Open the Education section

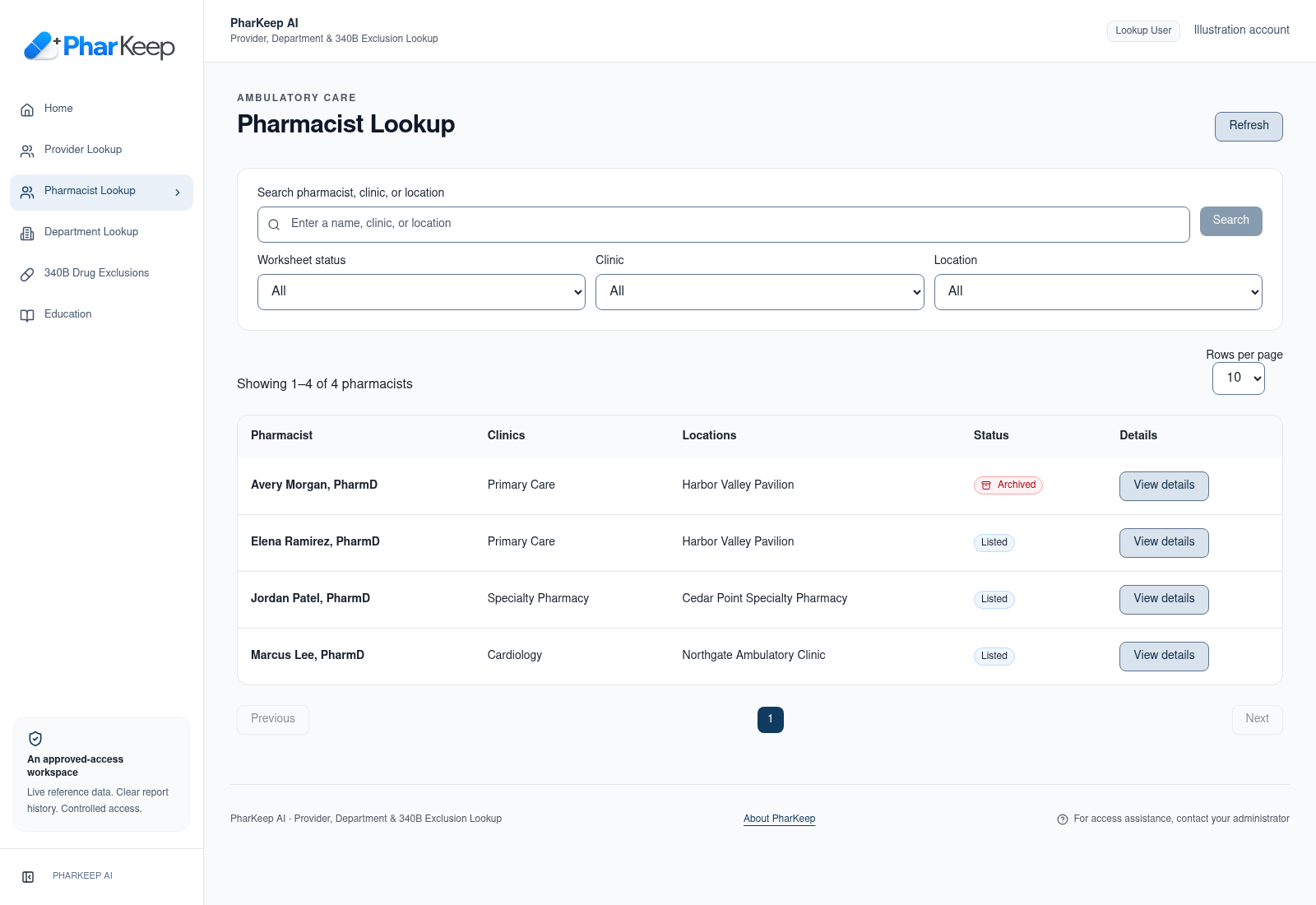101,315
